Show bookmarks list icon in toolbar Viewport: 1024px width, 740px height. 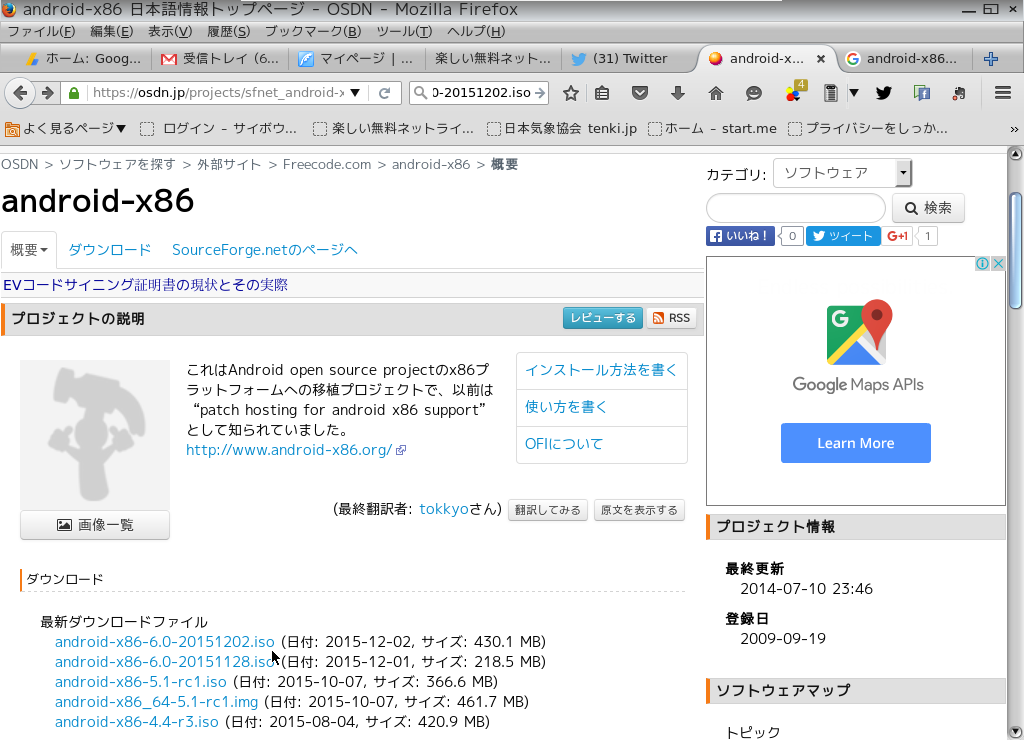click(602, 93)
